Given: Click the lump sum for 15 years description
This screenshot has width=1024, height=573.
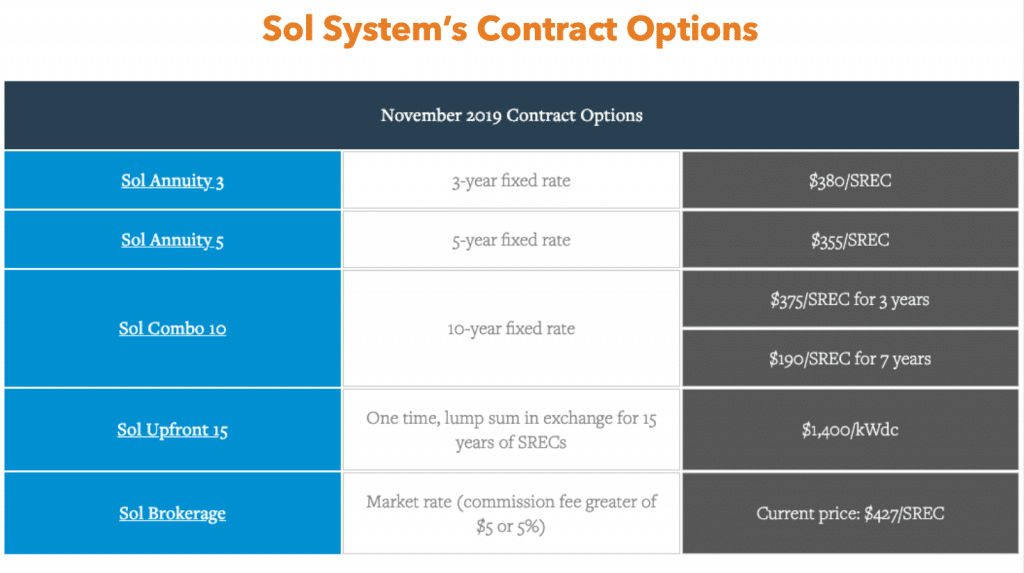Looking at the screenshot, I should 511,430.
